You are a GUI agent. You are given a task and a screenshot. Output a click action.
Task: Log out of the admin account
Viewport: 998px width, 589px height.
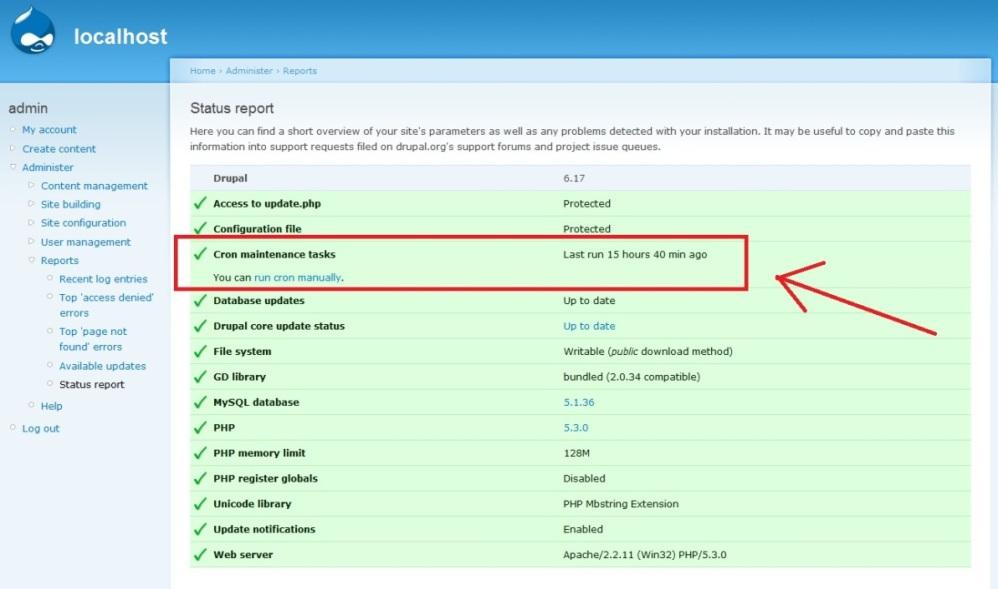(41, 429)
